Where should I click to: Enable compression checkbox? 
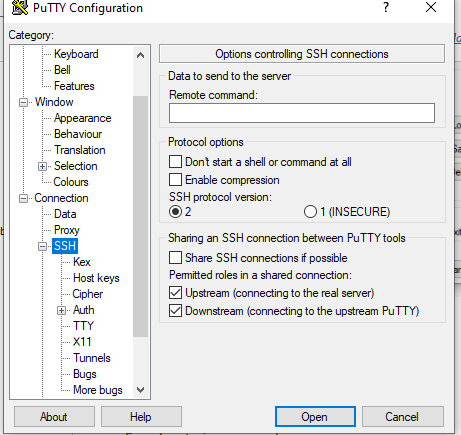175,180
